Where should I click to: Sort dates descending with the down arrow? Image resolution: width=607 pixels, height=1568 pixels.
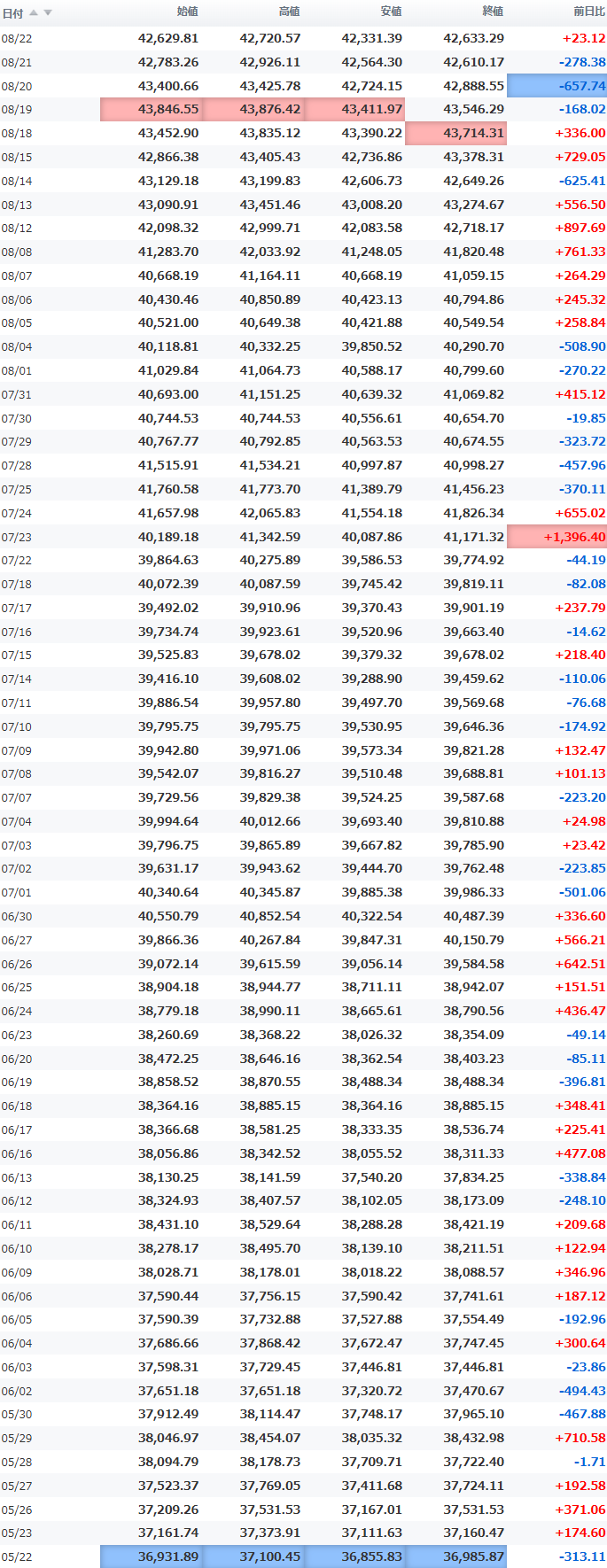(48, 12)
